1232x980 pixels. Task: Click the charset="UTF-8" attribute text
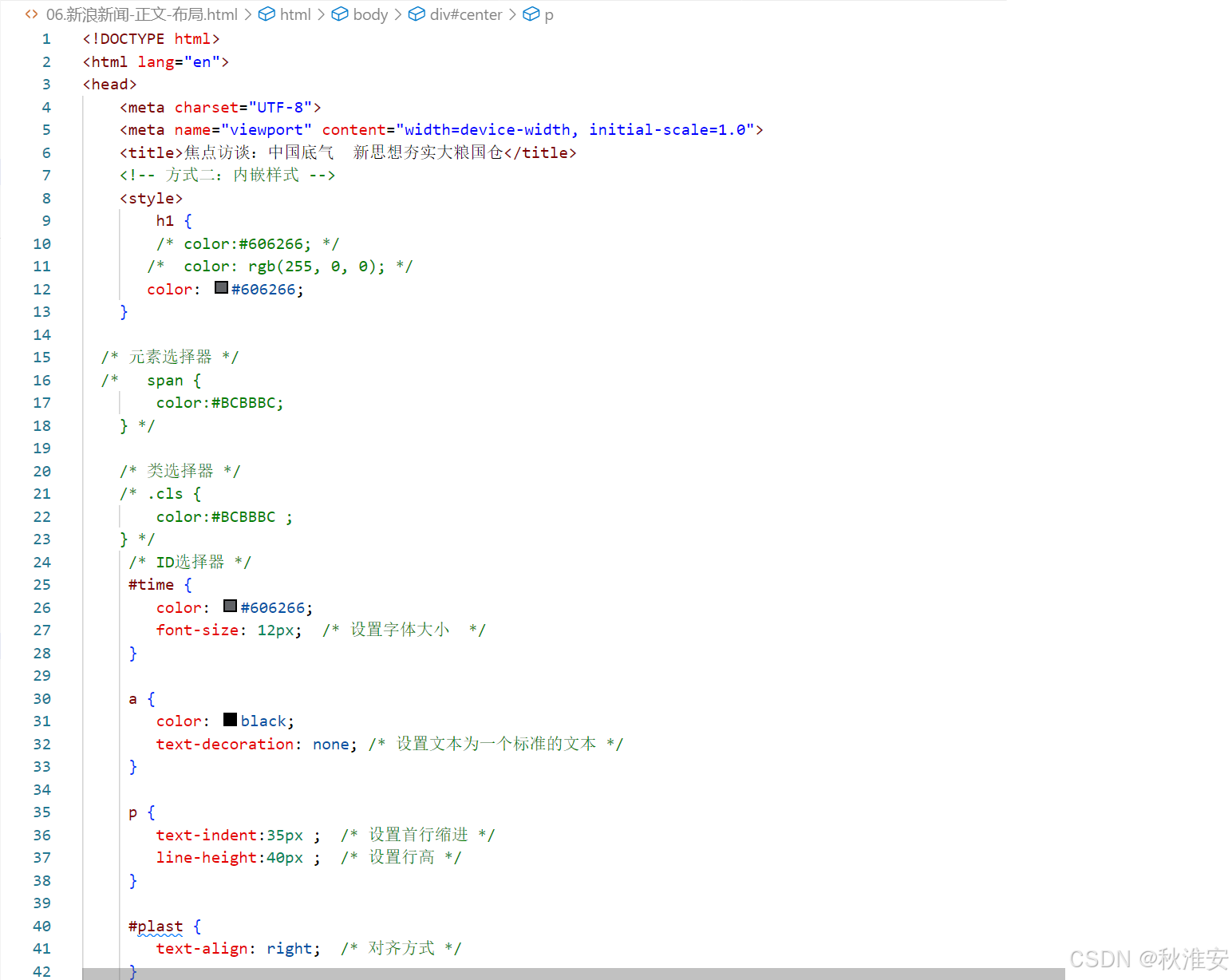pyautogui.click(x=243, y=107)
